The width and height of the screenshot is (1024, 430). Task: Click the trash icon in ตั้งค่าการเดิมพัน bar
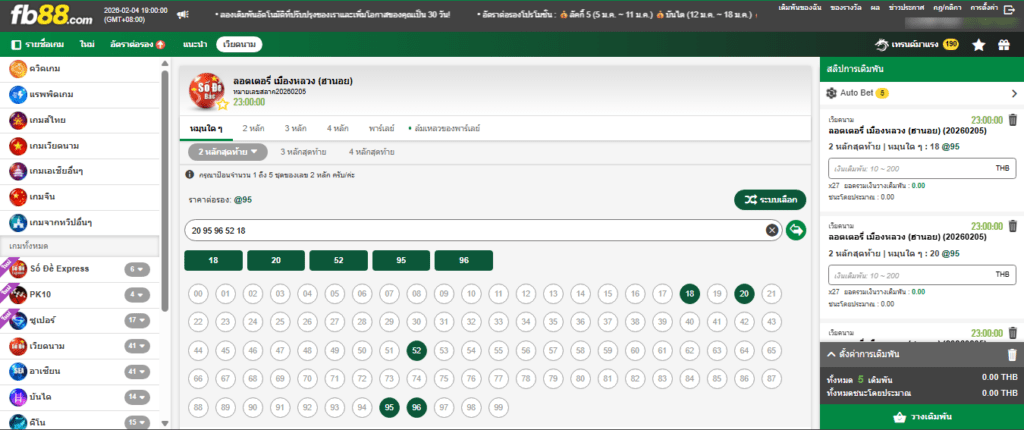tap(1012, 354)
